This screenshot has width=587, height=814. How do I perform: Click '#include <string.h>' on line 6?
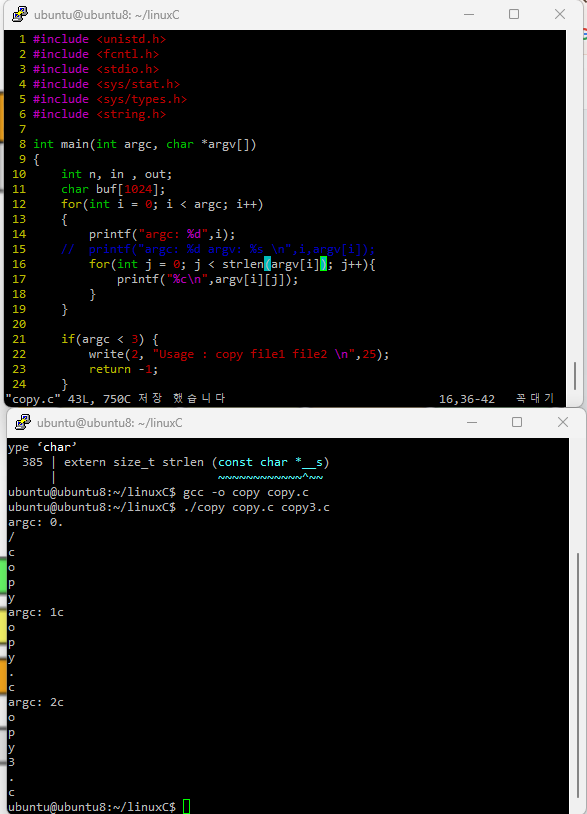pos(100,114)
